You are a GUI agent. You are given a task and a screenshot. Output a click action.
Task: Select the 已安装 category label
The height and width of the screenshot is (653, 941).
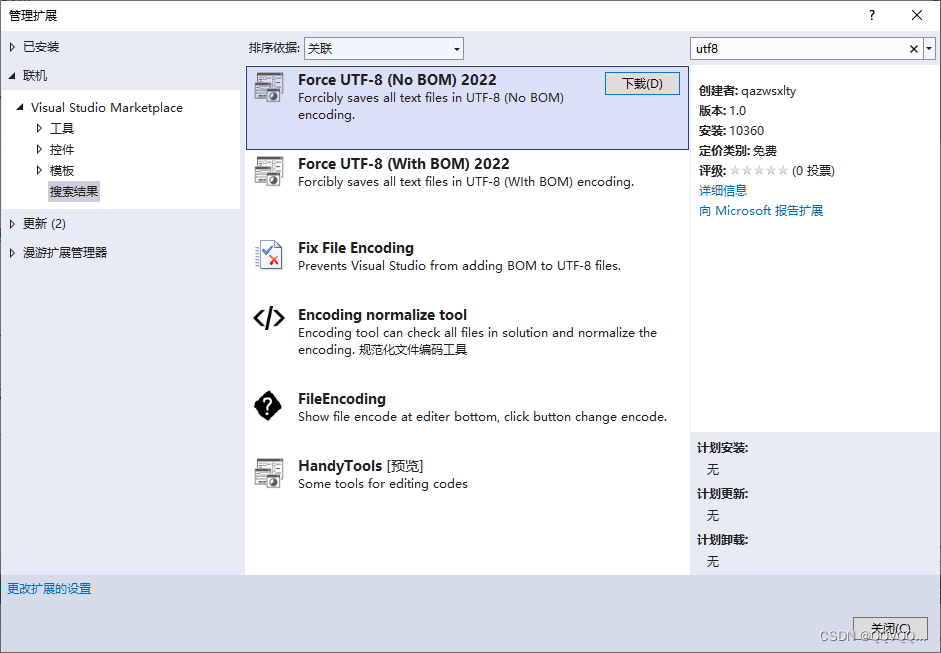[41, 47]
